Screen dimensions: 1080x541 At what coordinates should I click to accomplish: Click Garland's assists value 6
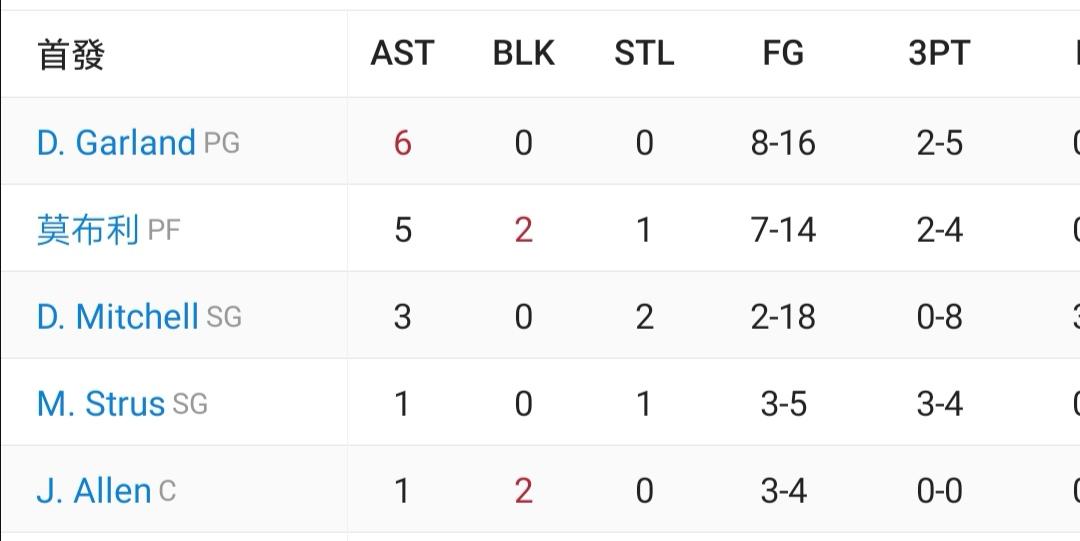(x=402, y=143)
